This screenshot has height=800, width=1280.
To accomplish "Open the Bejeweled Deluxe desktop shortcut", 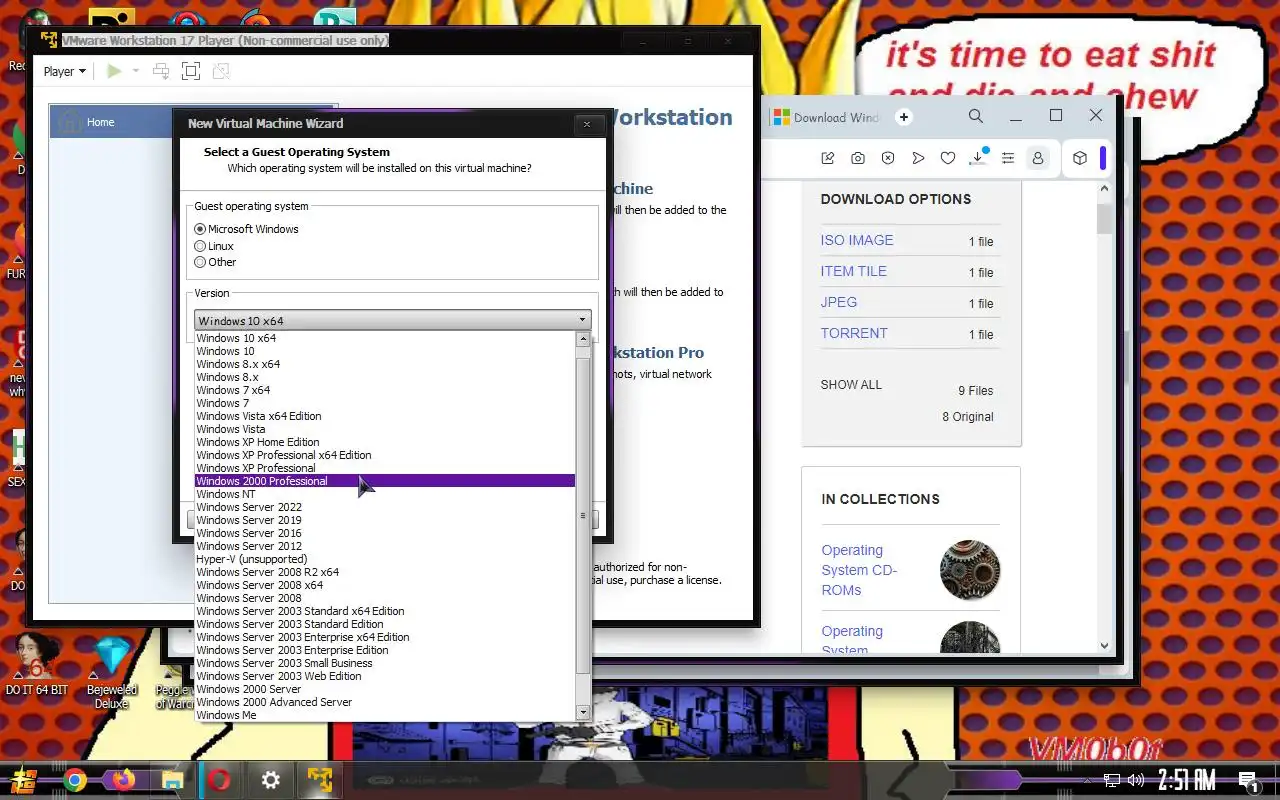I will click(x=112, y=670).
